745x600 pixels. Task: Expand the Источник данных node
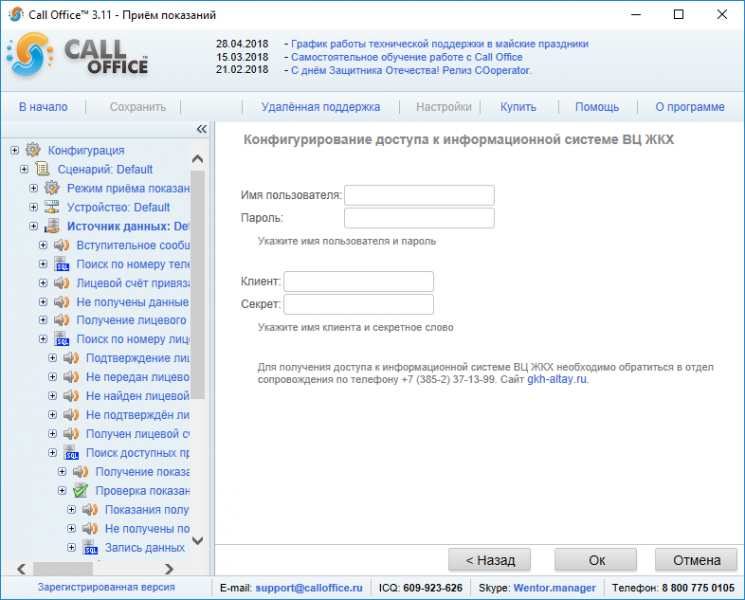(34, 226)
